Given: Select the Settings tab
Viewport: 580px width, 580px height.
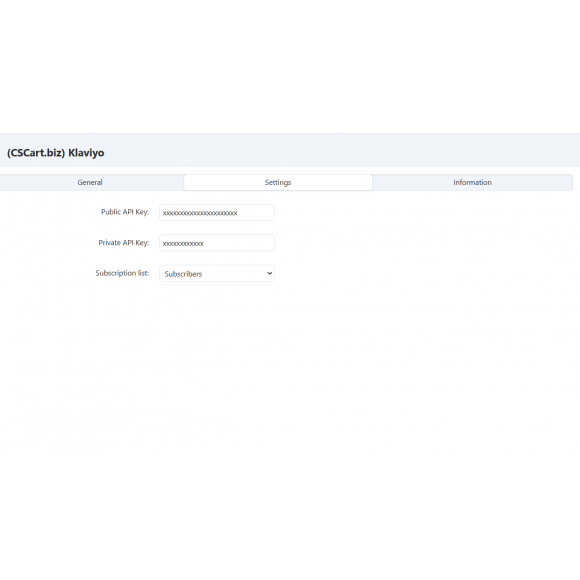Looking at the screenshot, I should click(278, 182).
